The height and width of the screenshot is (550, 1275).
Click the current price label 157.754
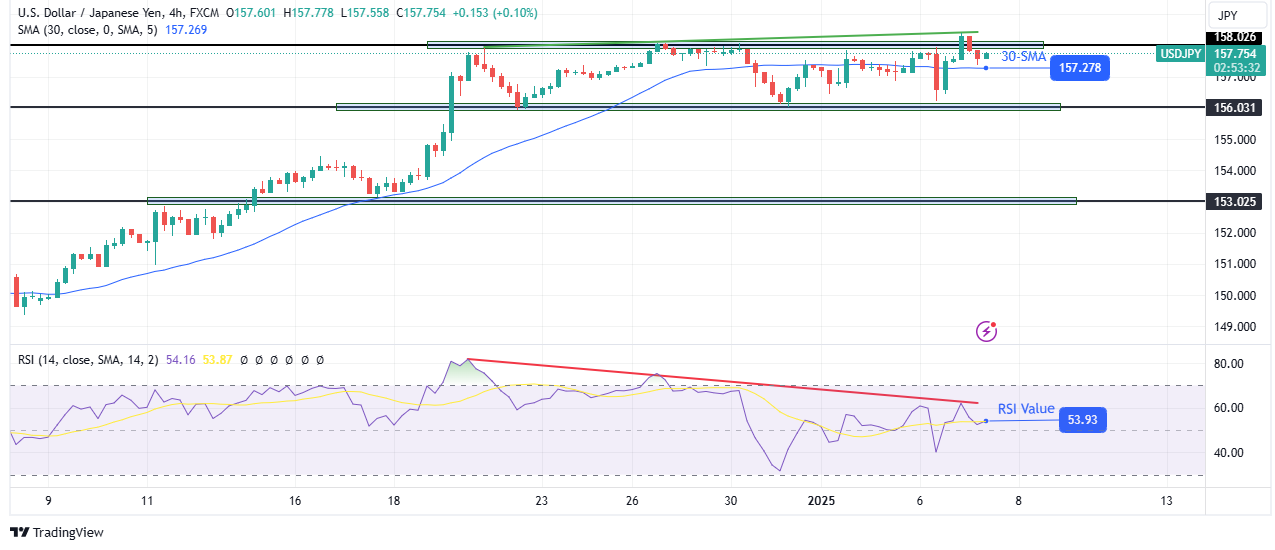pos(1234,54)
